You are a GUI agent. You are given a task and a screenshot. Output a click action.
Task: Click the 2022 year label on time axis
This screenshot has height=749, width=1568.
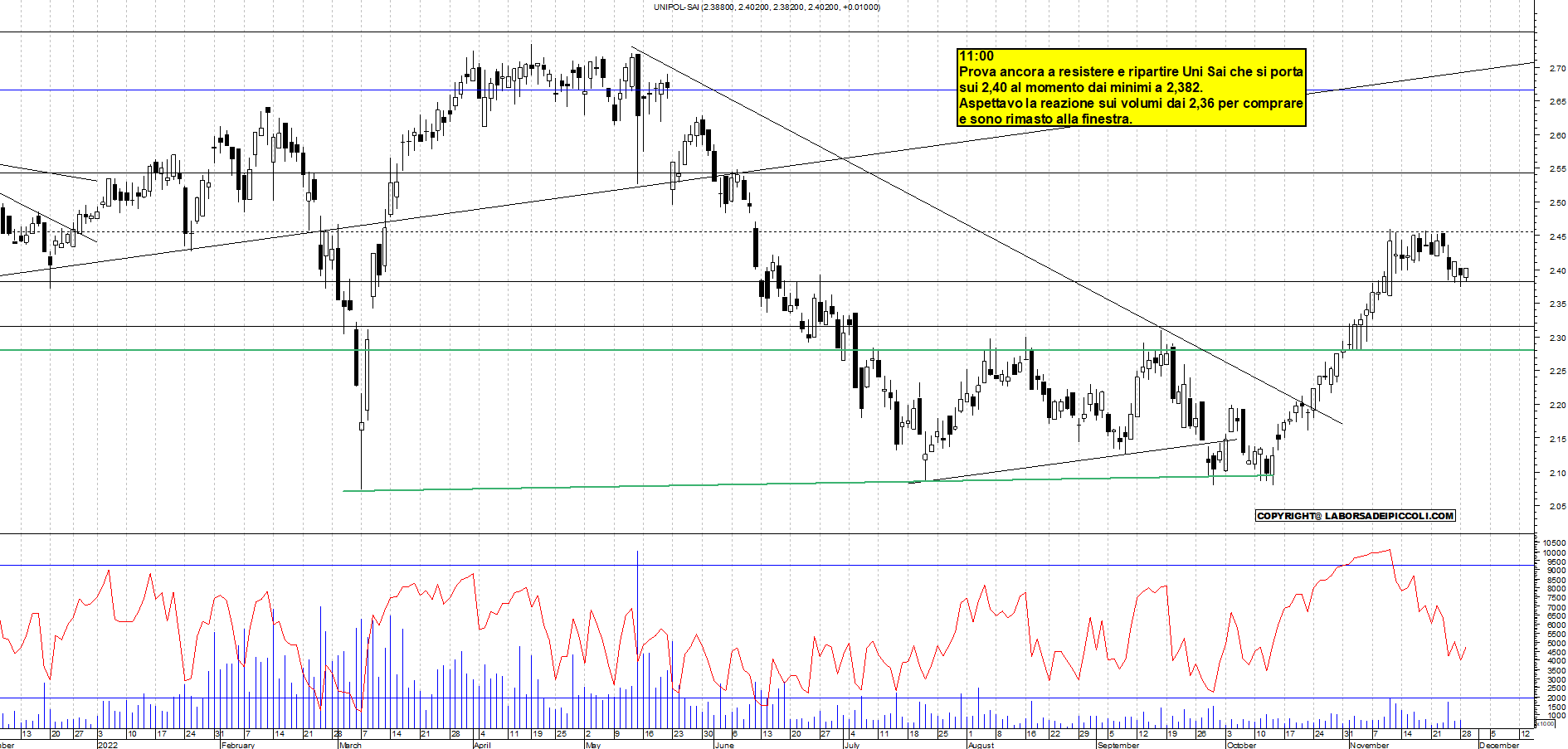[x=108, y=745]
